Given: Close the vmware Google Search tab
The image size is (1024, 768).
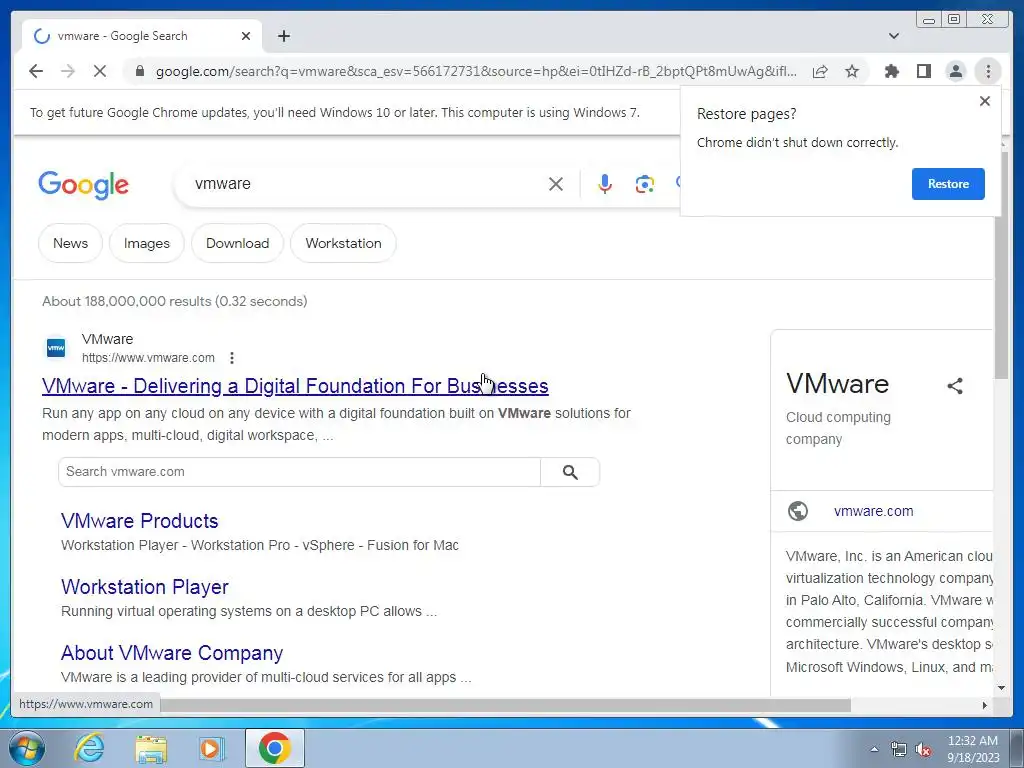Looking at the screenshot, I should [246, 36].
